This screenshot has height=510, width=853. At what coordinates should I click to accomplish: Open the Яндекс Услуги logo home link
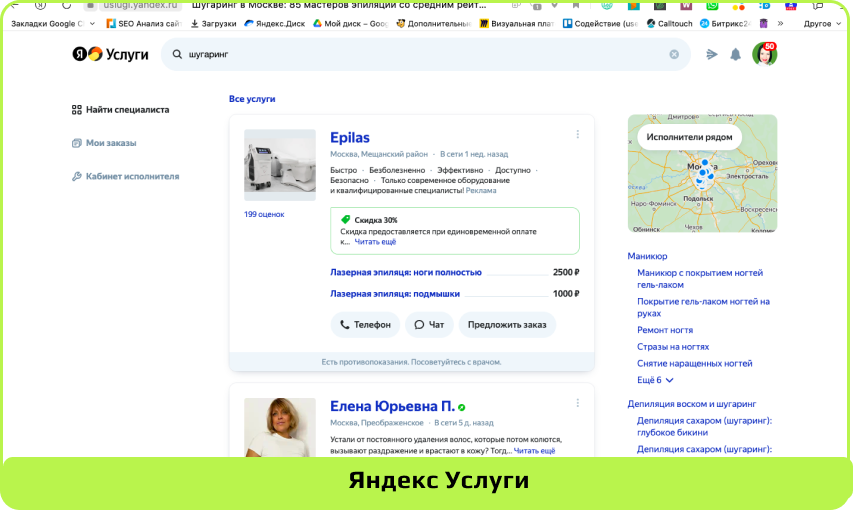(110, 54)
